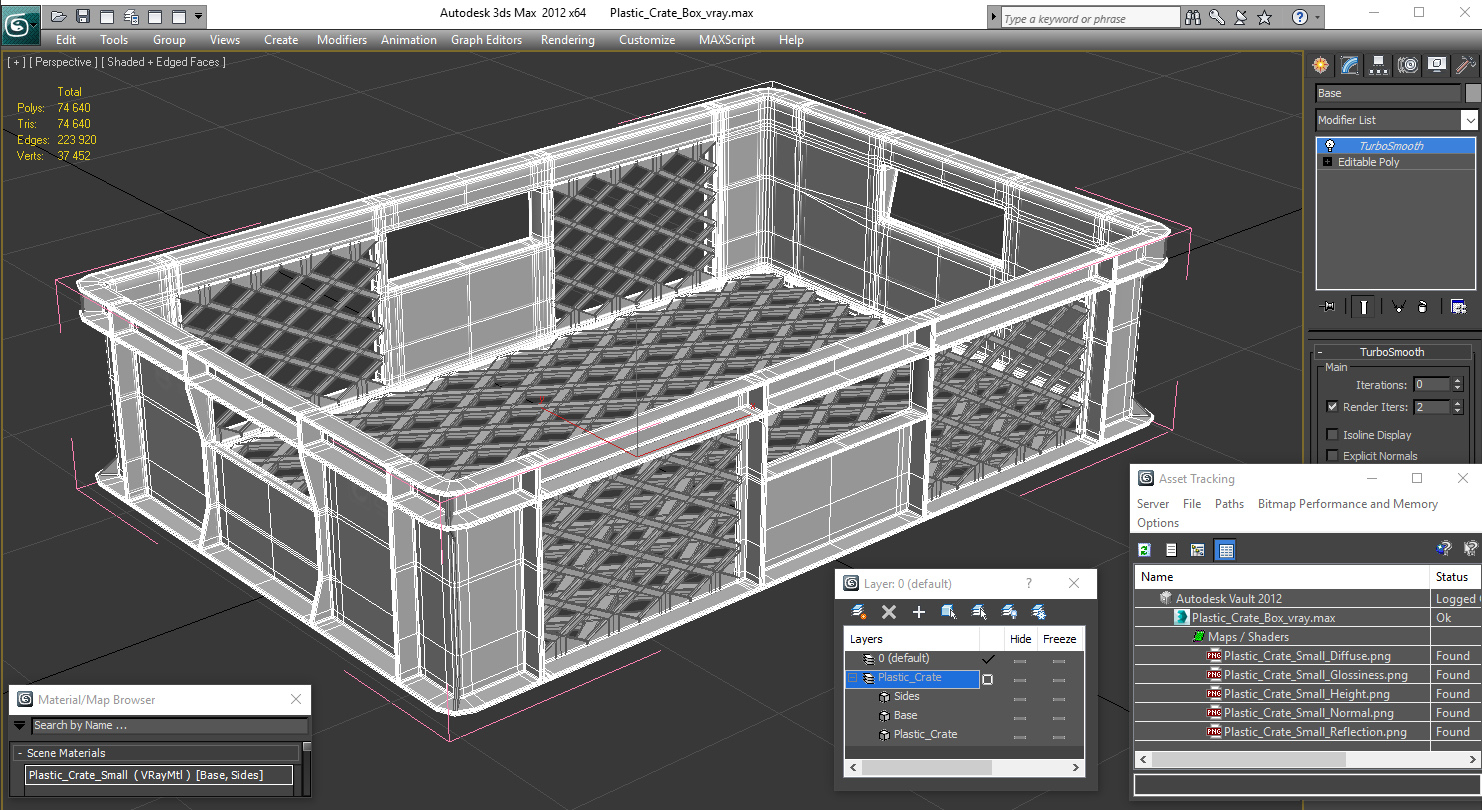
Task: Toggle the TurboSmooth lightbulb visibility
Action: click(x=1330, y=146)
